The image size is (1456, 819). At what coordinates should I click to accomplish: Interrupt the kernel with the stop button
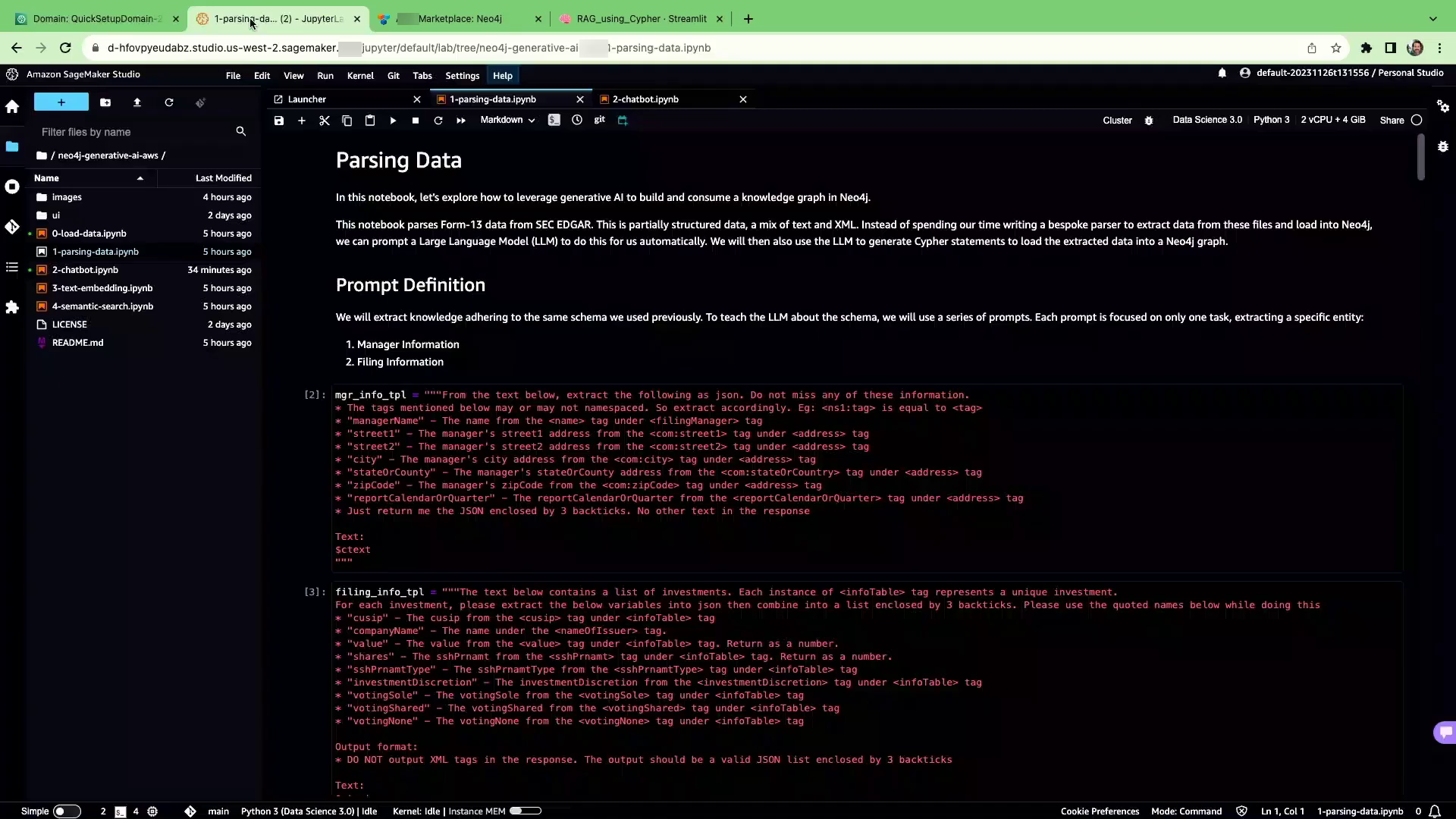(416, 121)
